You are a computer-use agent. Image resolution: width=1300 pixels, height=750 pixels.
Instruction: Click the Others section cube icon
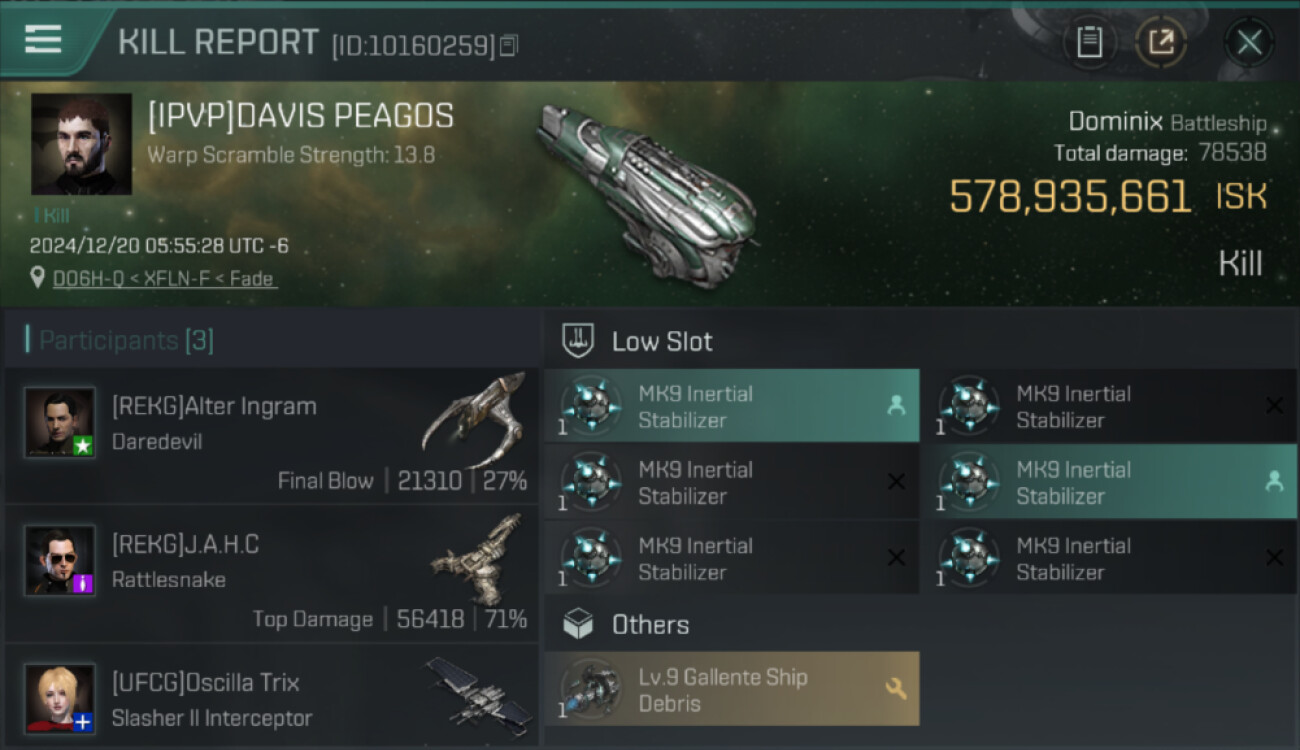(x=579, y=625)
